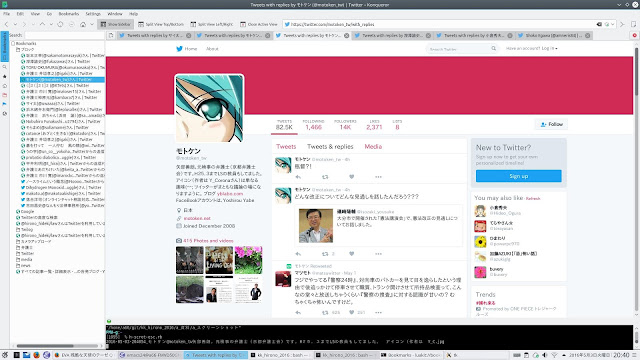640x360 pixels.
Task: Click the Go arrow beside address bar
Action: pyautogui.click(x=622, y=24)
